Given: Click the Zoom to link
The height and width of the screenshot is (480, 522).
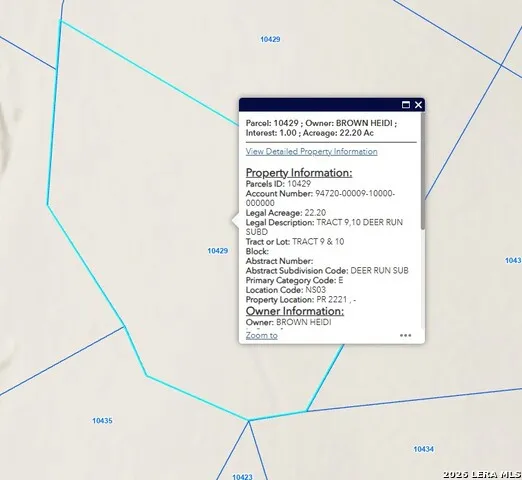Looking at the screenshot, I should pos(262,336).
